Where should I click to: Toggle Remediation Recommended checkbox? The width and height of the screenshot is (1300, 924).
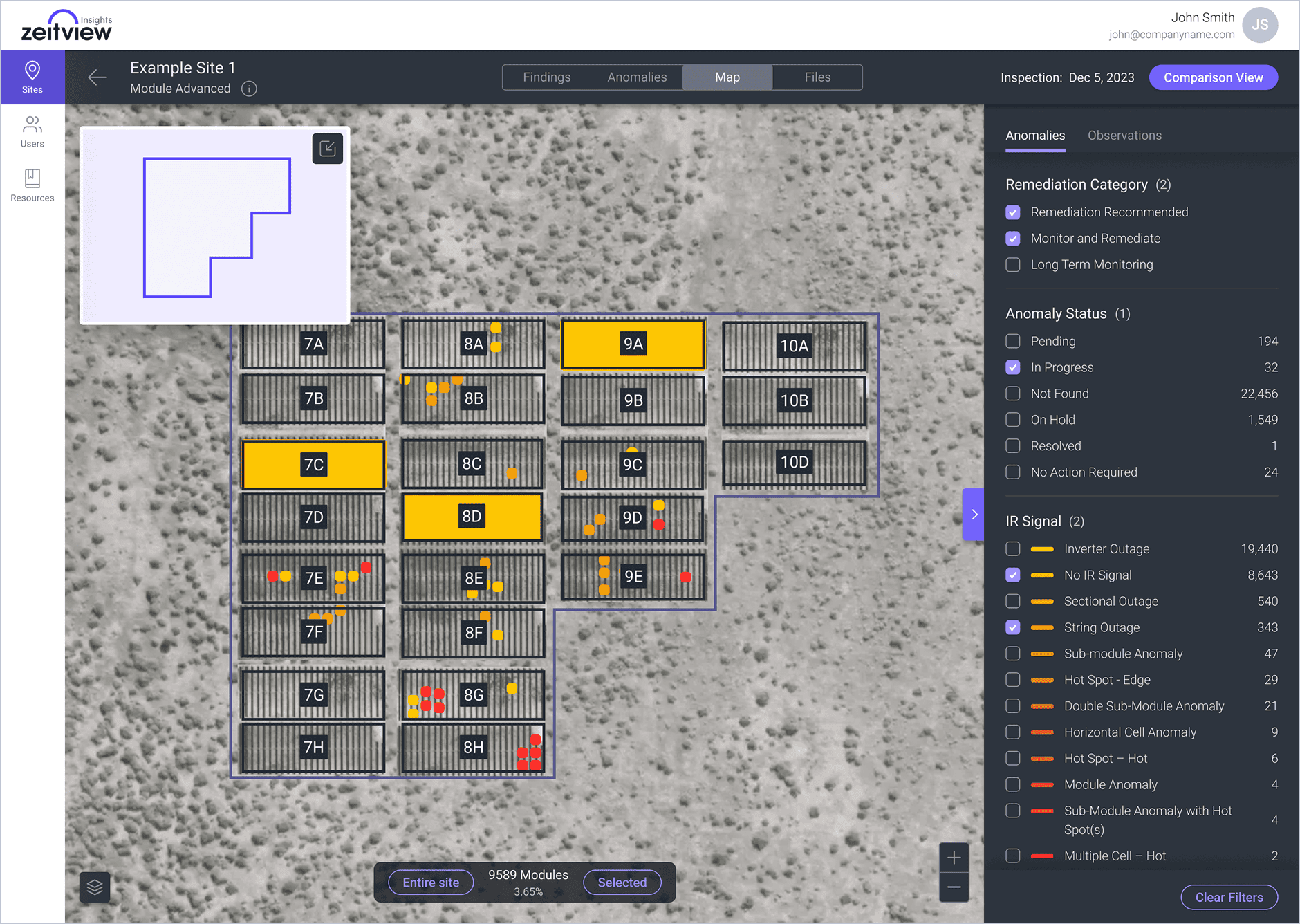(x=1013, y=212)
